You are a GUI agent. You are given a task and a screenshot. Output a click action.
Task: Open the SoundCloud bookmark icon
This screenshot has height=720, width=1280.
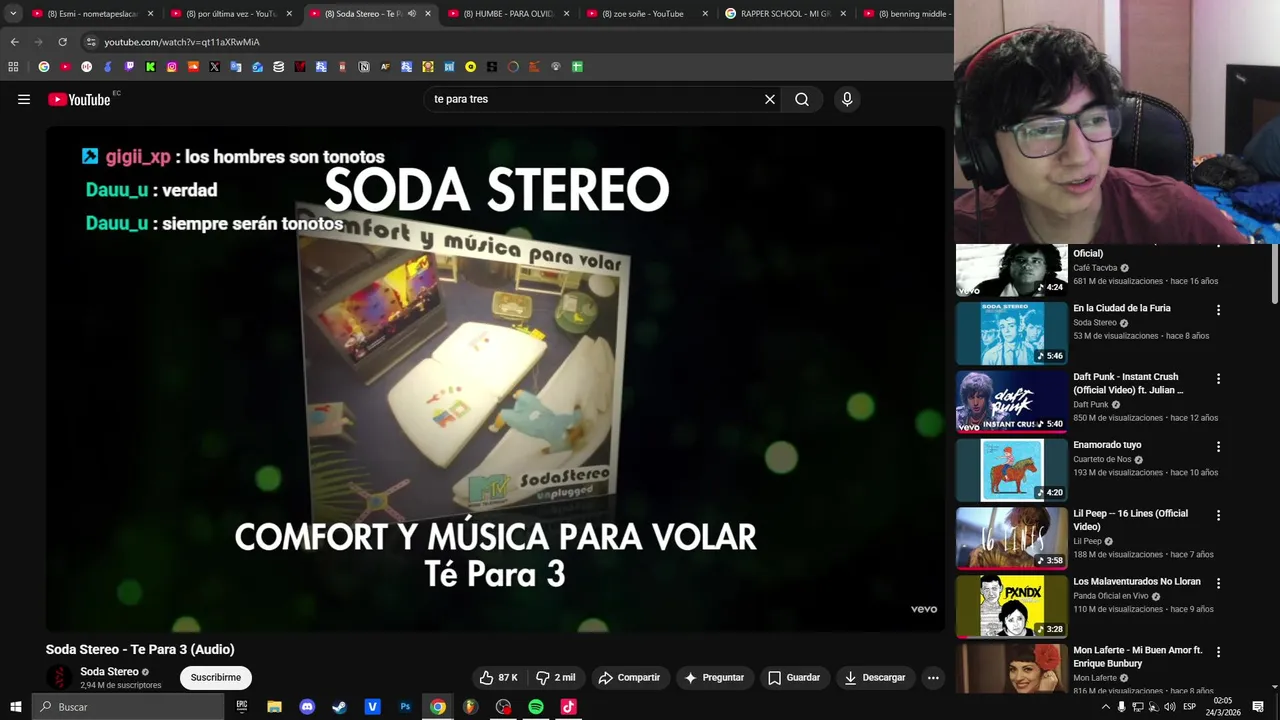(x=193, y=67)
